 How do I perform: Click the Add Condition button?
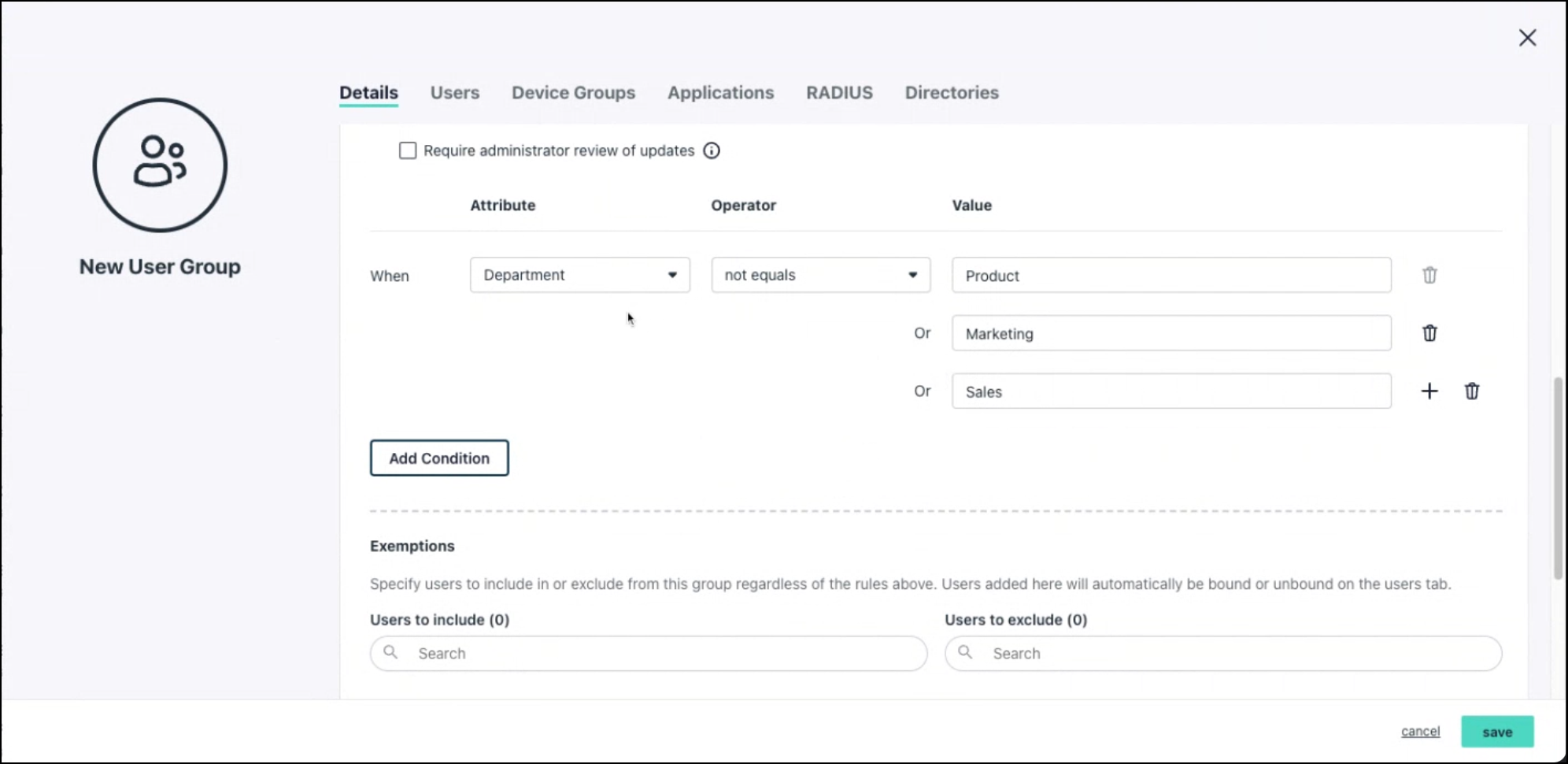coord(439,458)
